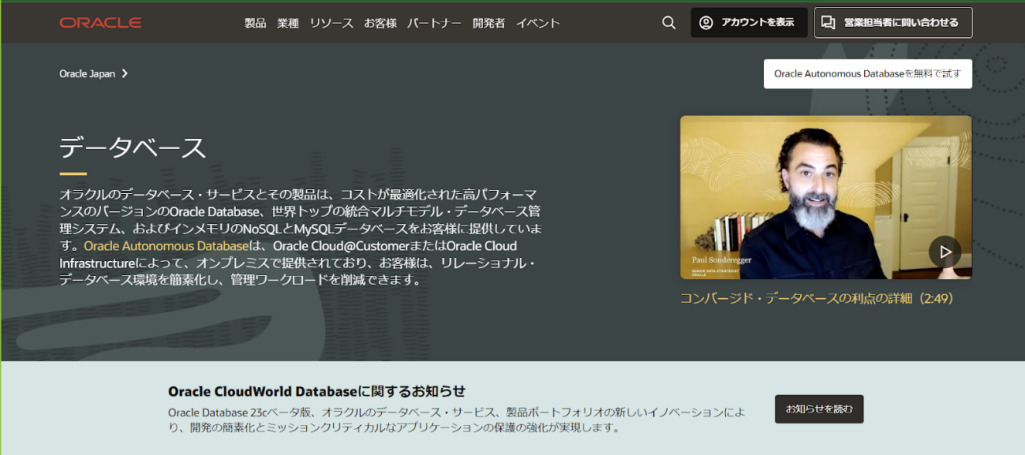Open the 業種 menu
The height and width of the screenshot is (455, 1025).
(x=288, y=23)
